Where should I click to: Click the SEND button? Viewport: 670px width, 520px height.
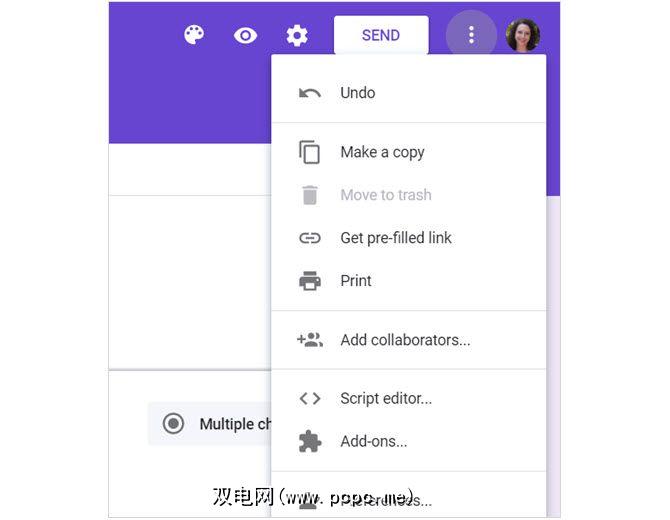[x=381, y=35]
